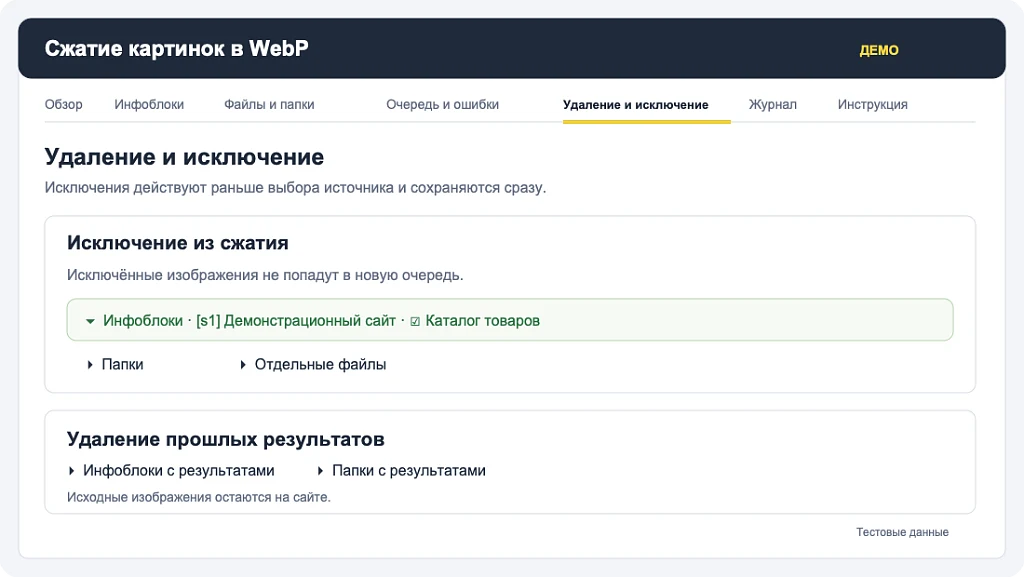This screenshot has height=577, width=1024.
Task: Go to the Очередь и ошибки tab
Action: point(442,104)
